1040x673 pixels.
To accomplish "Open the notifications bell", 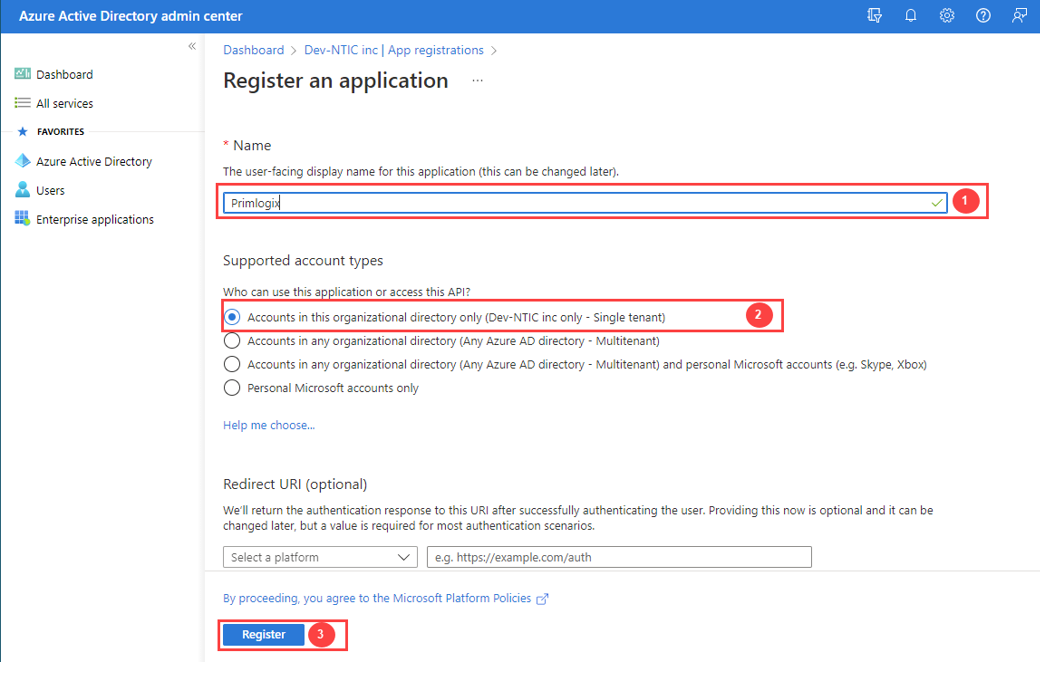I will coord(911,16).
